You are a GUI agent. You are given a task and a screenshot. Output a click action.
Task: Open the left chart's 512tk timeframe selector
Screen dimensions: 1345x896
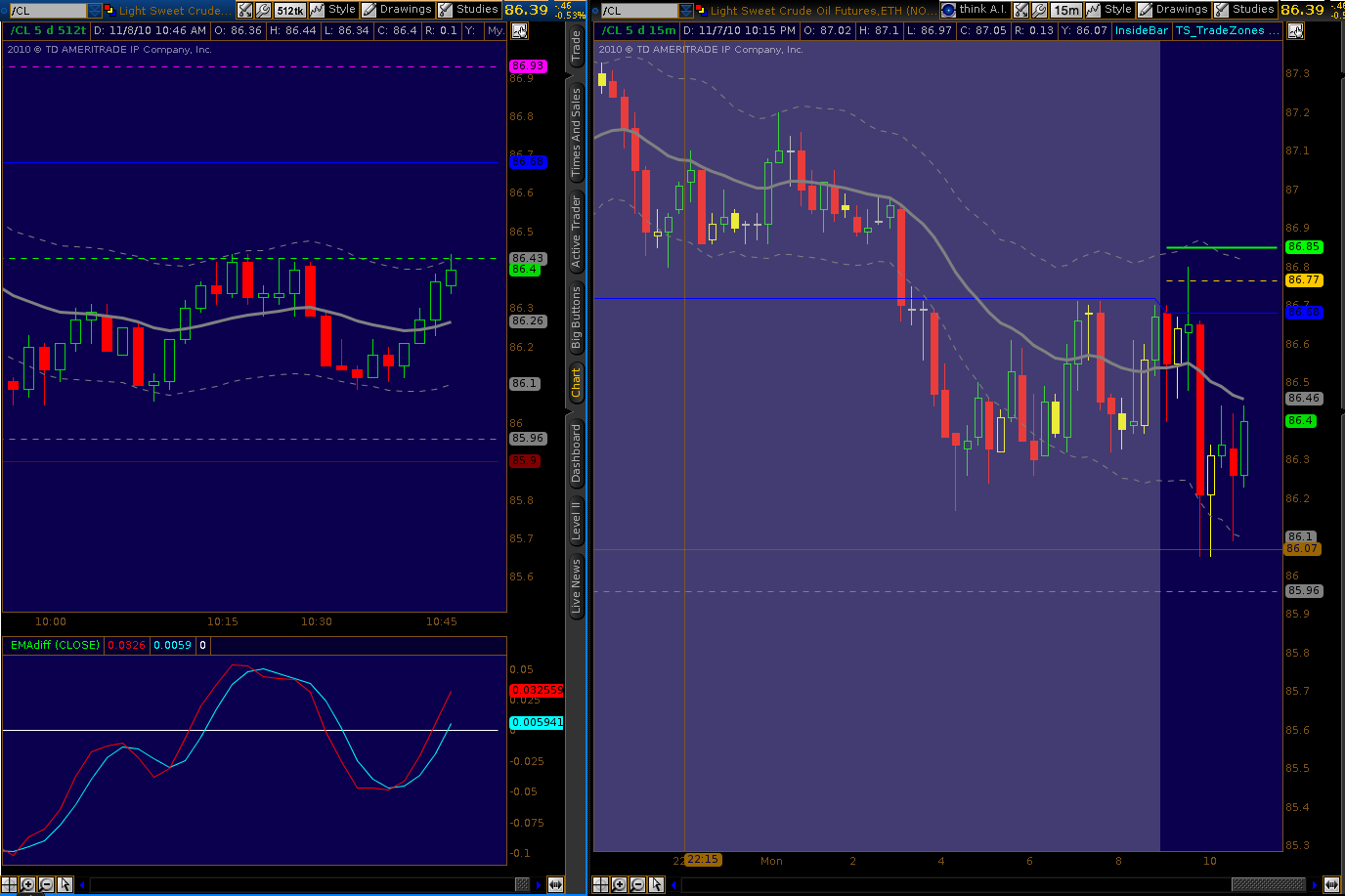tap(290, 10)
